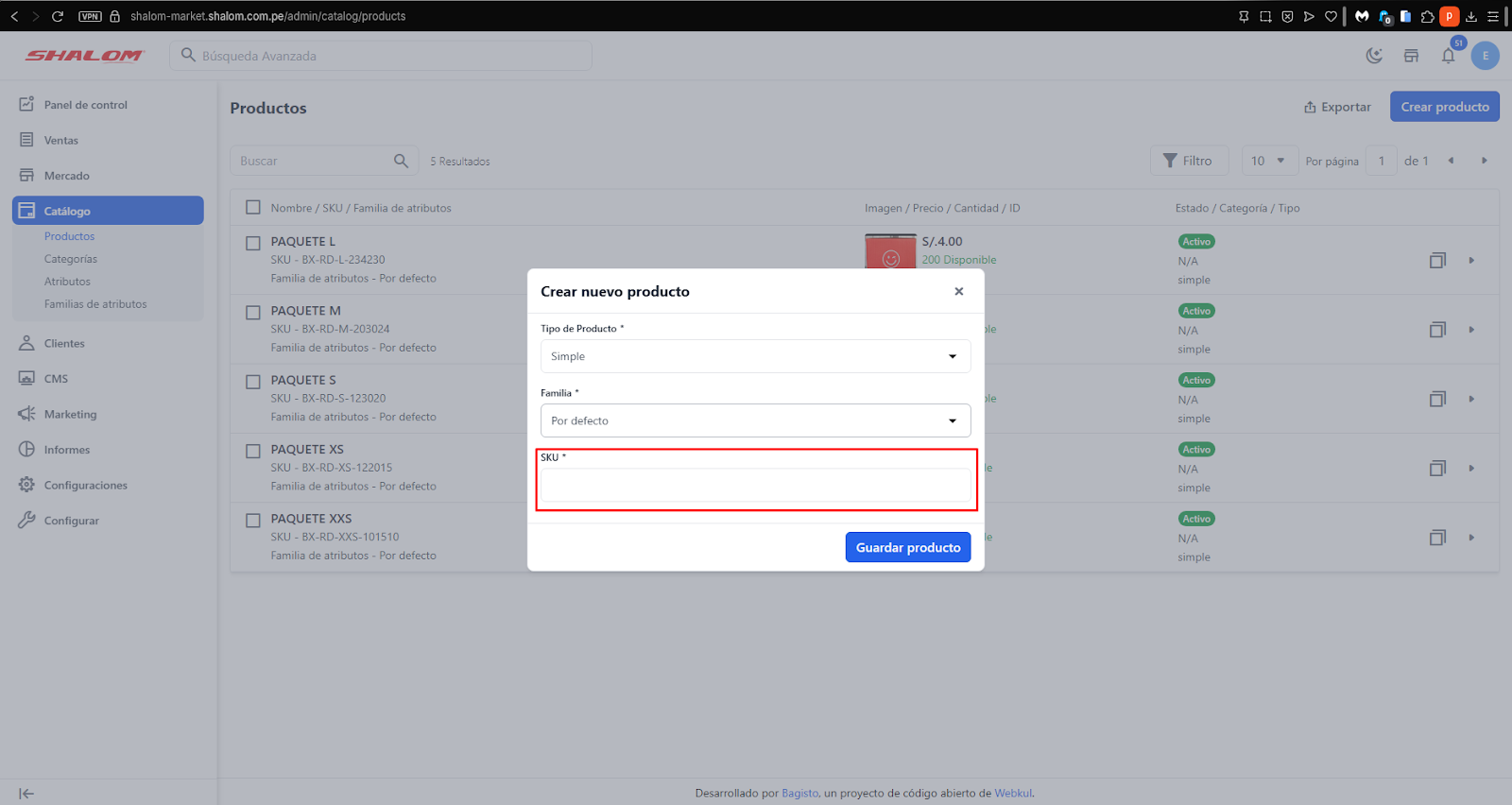Expand the Familia dropdown
Image resolution: width=1512 pixels, height=805 pixels.
(x=755, y=420)
